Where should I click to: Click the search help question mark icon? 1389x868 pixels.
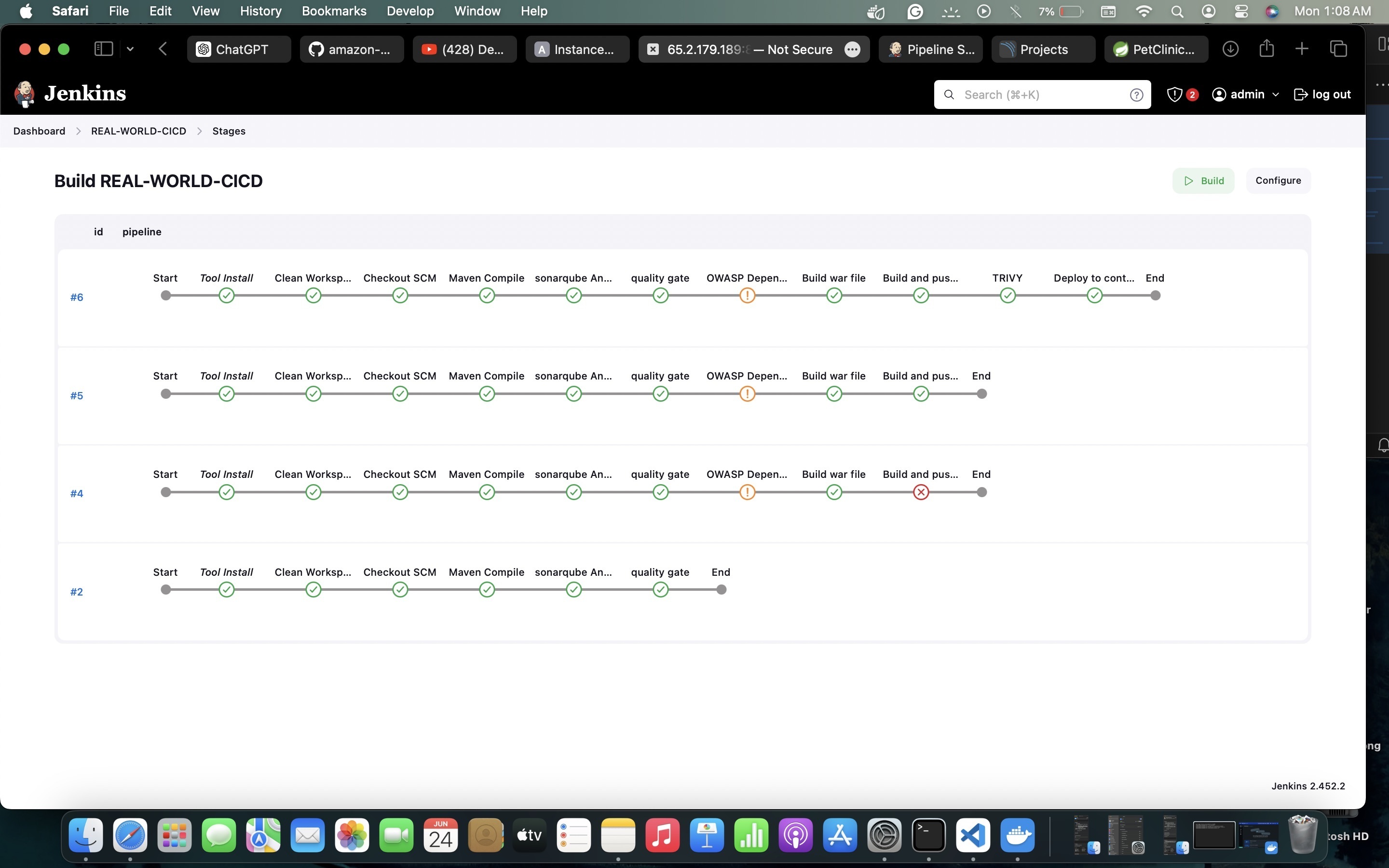(1135, 94)
